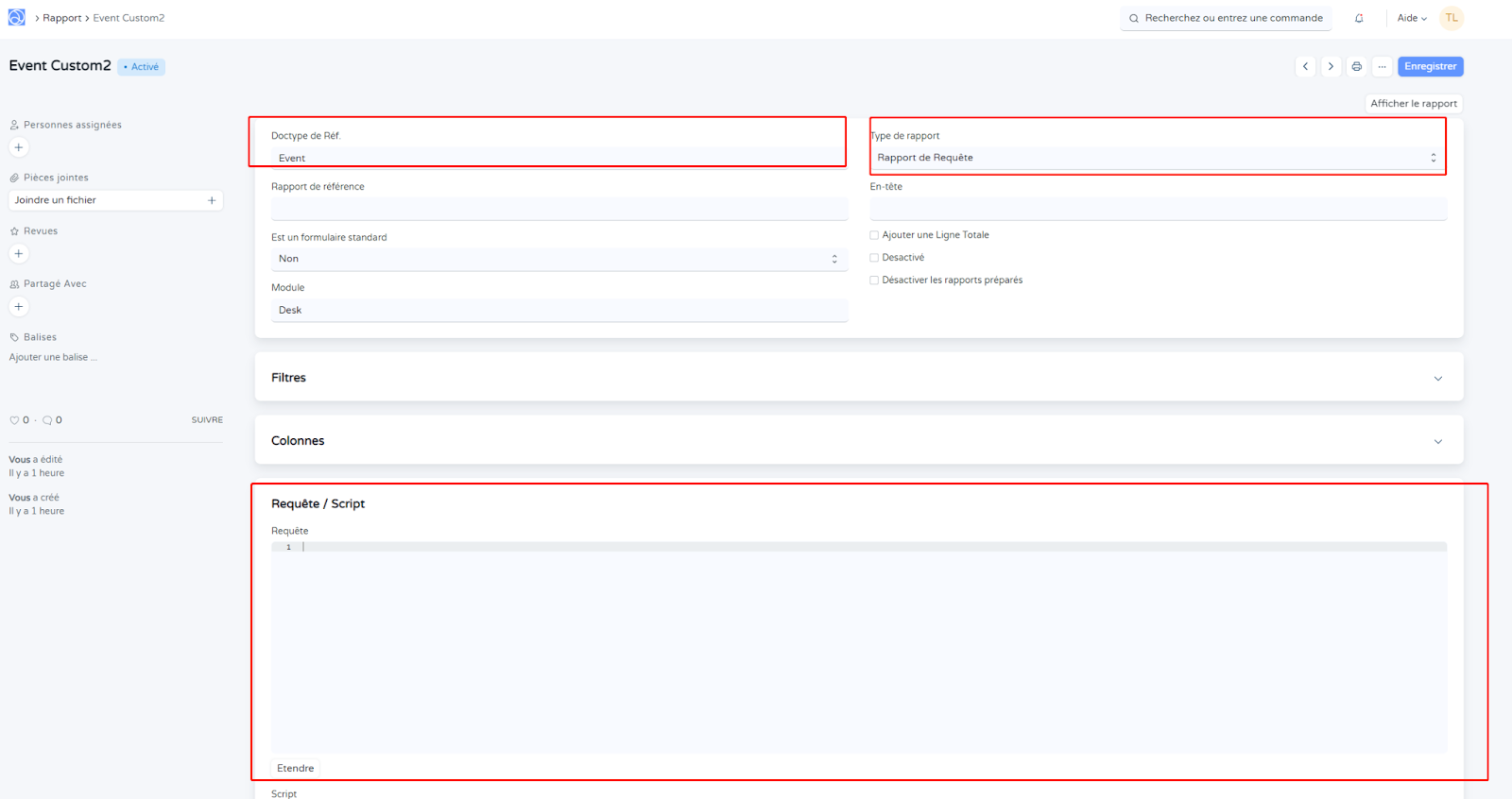
Task: Open Est un formulaire standard dropdown
Action: (558, 259)
